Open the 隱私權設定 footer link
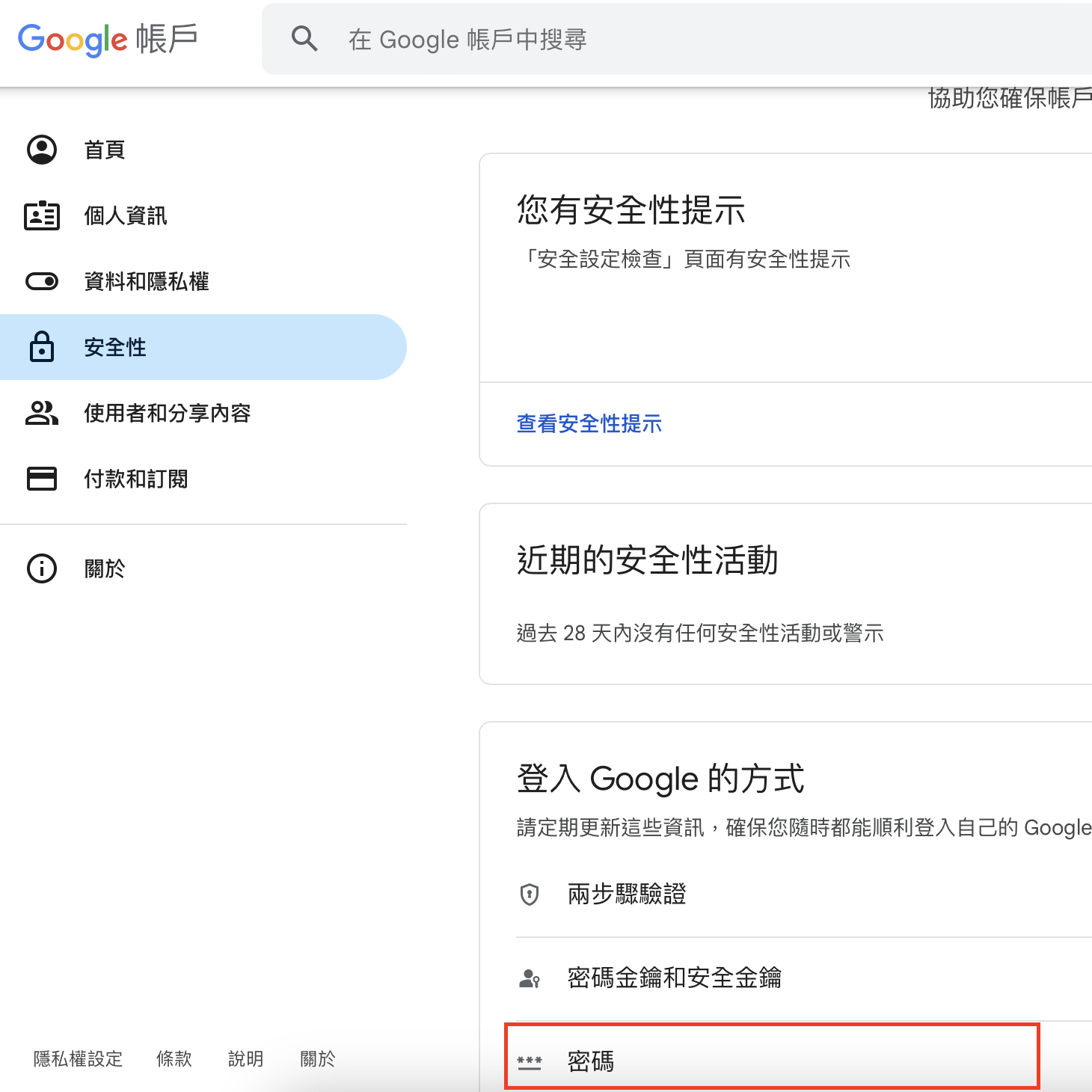The width and height of the screenshot is (1092, 1092). coord(78,1059)
